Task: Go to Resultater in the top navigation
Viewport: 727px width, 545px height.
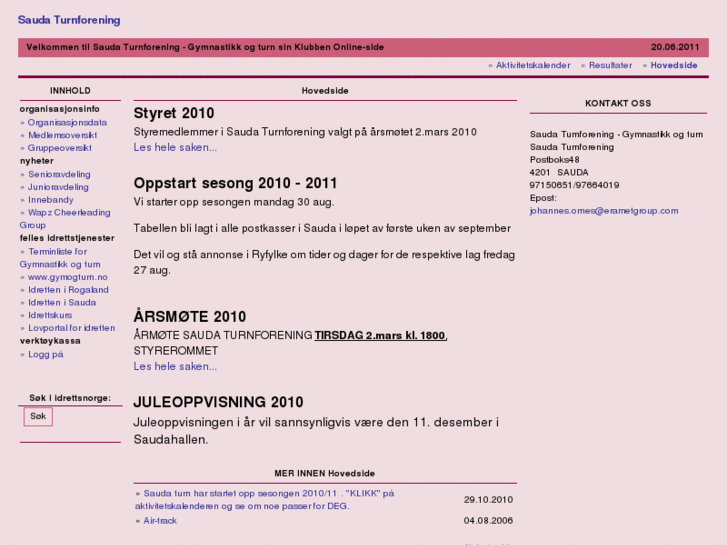Action: click(610, 65)
